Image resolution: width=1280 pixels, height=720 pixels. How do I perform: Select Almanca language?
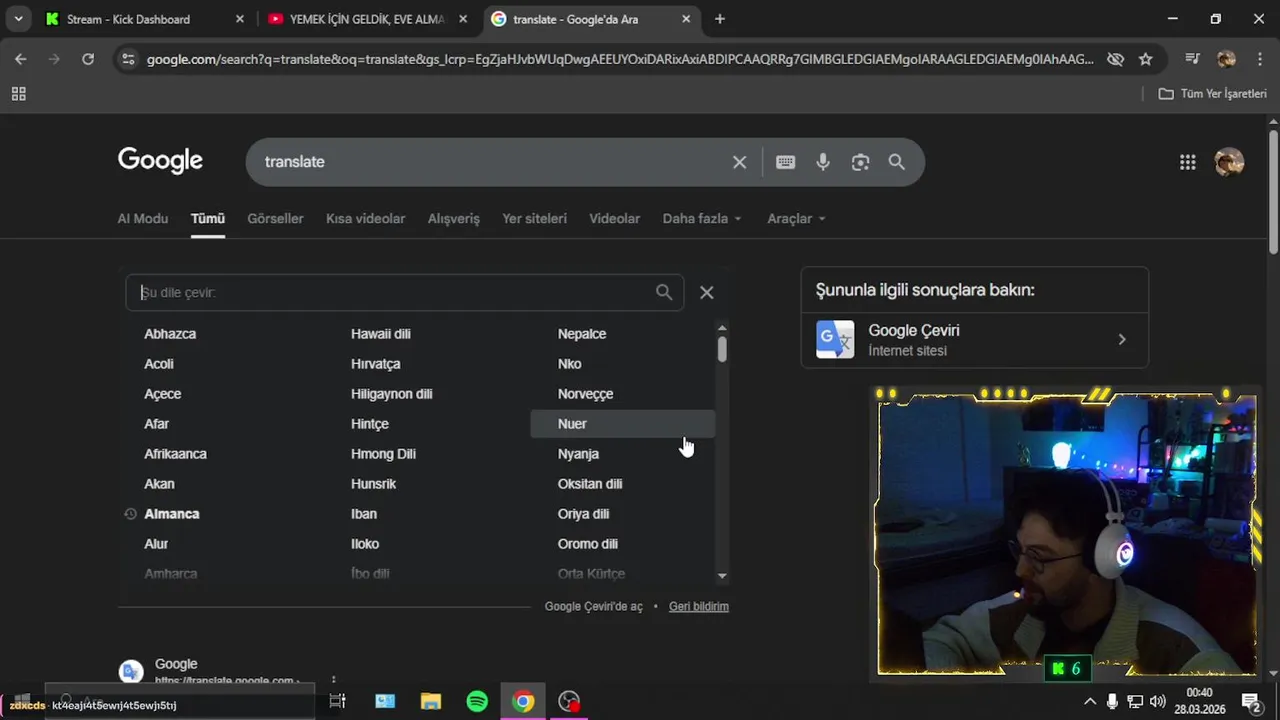tap(172, 514)
